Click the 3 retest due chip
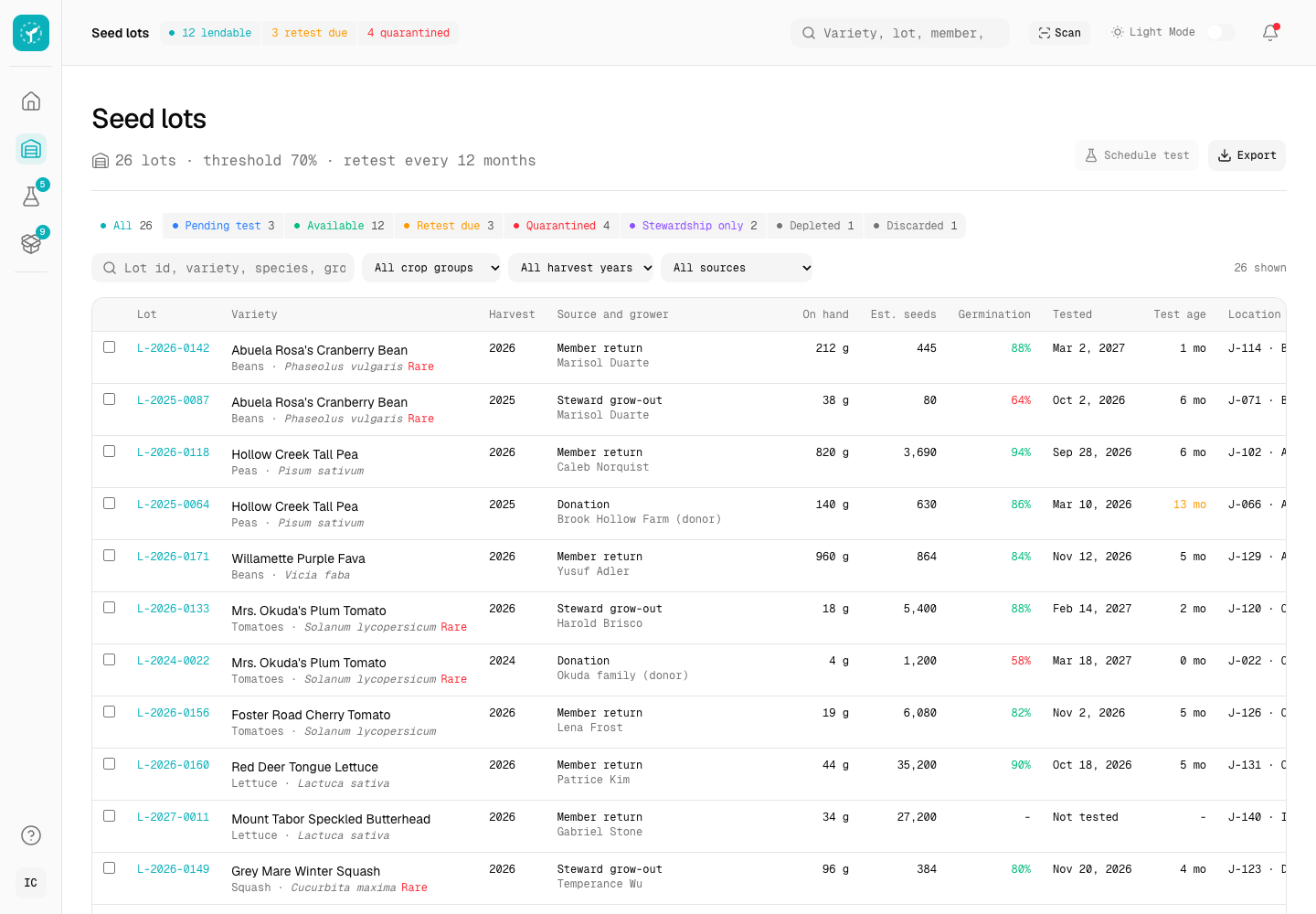Viewport: 1316px width, 914px height. 309,33
